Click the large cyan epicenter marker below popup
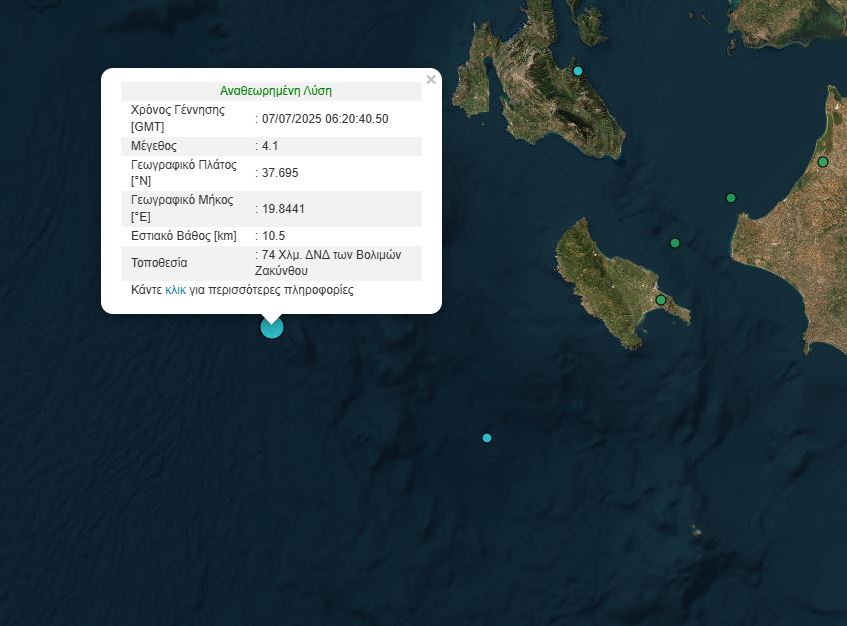 (x=272, y=327)
